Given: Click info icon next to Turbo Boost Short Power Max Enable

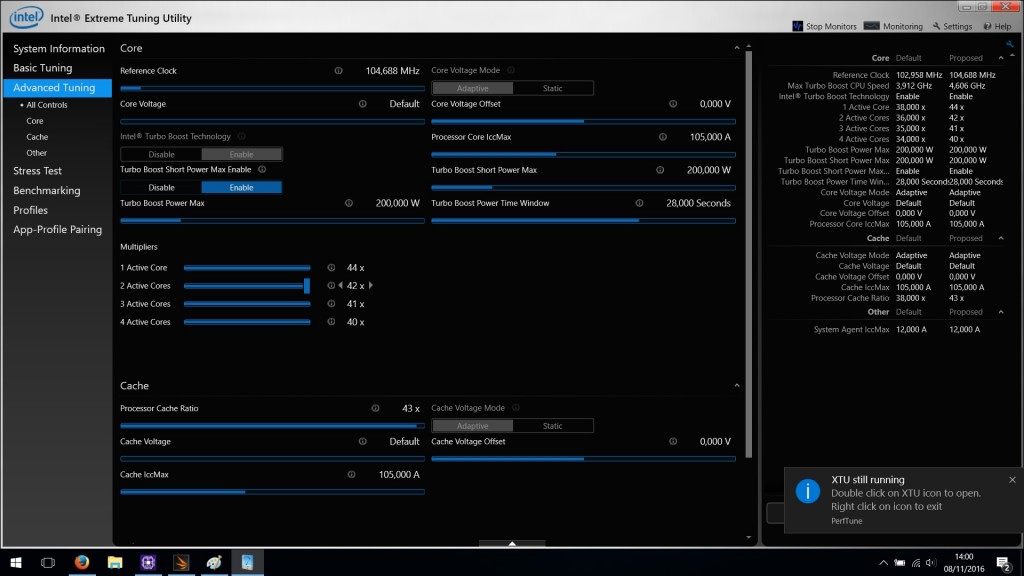Looking at the screenshot, I should tap(262, 169).
